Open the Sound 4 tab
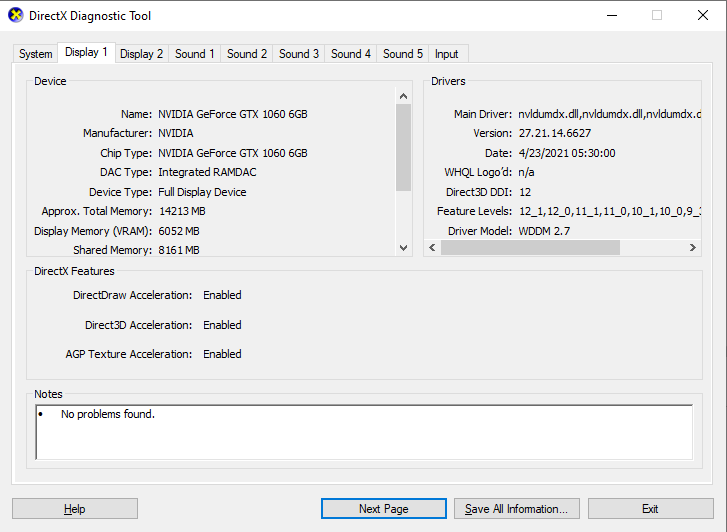727x532 pixels. click(351, 54)
